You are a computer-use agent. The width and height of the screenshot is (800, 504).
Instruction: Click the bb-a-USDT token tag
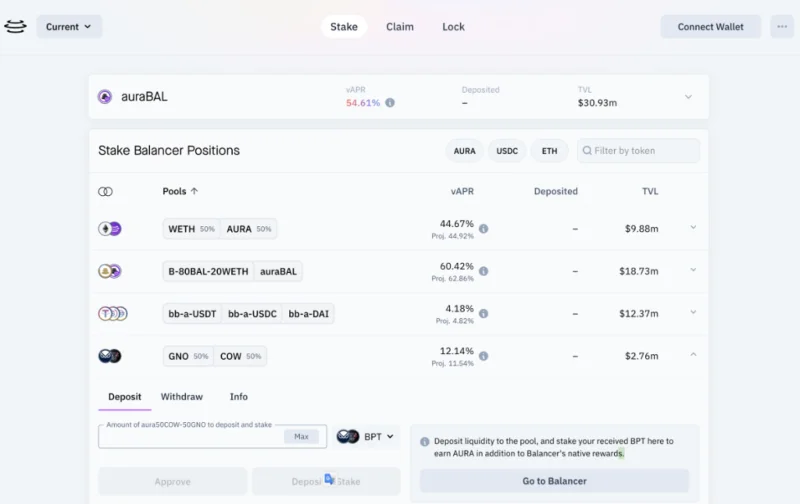pyautogui.click(x=192, y=314)
